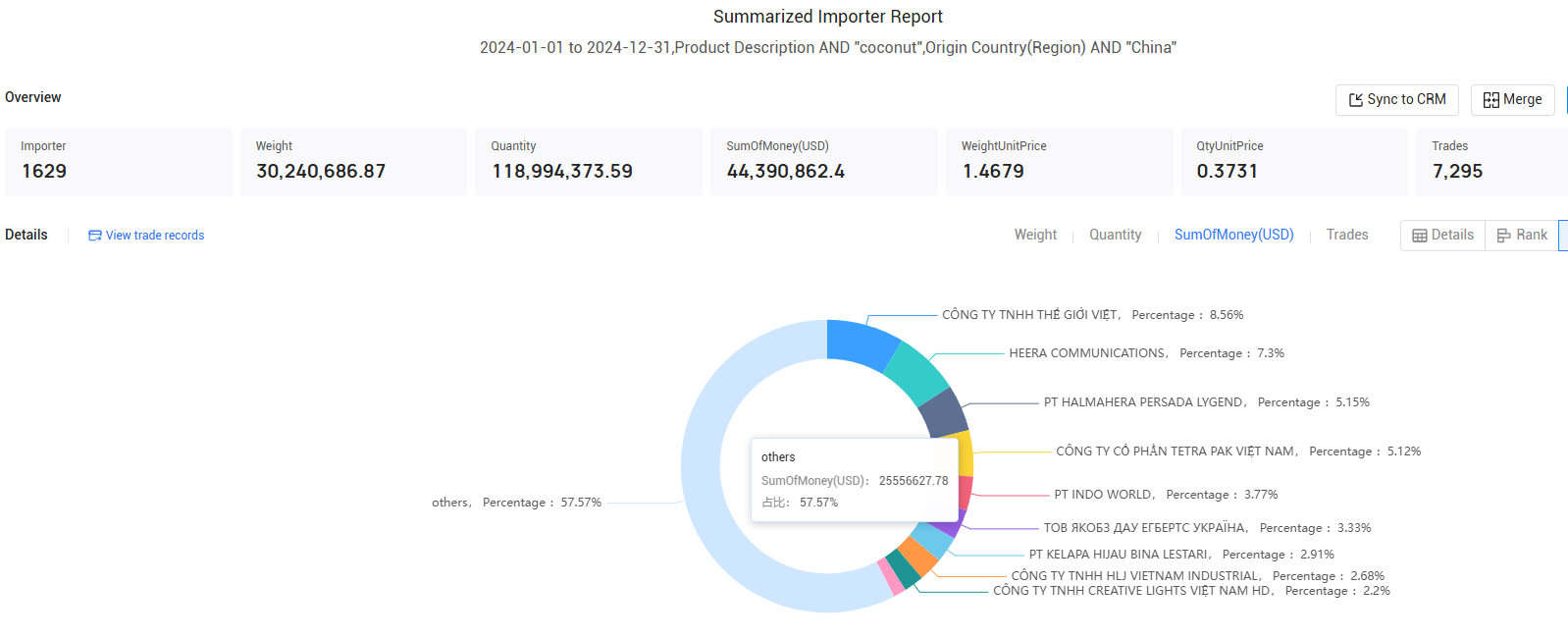Click the Importer count overview card
This screenshot has width=1568, height=638.
[x=119, y=162]
